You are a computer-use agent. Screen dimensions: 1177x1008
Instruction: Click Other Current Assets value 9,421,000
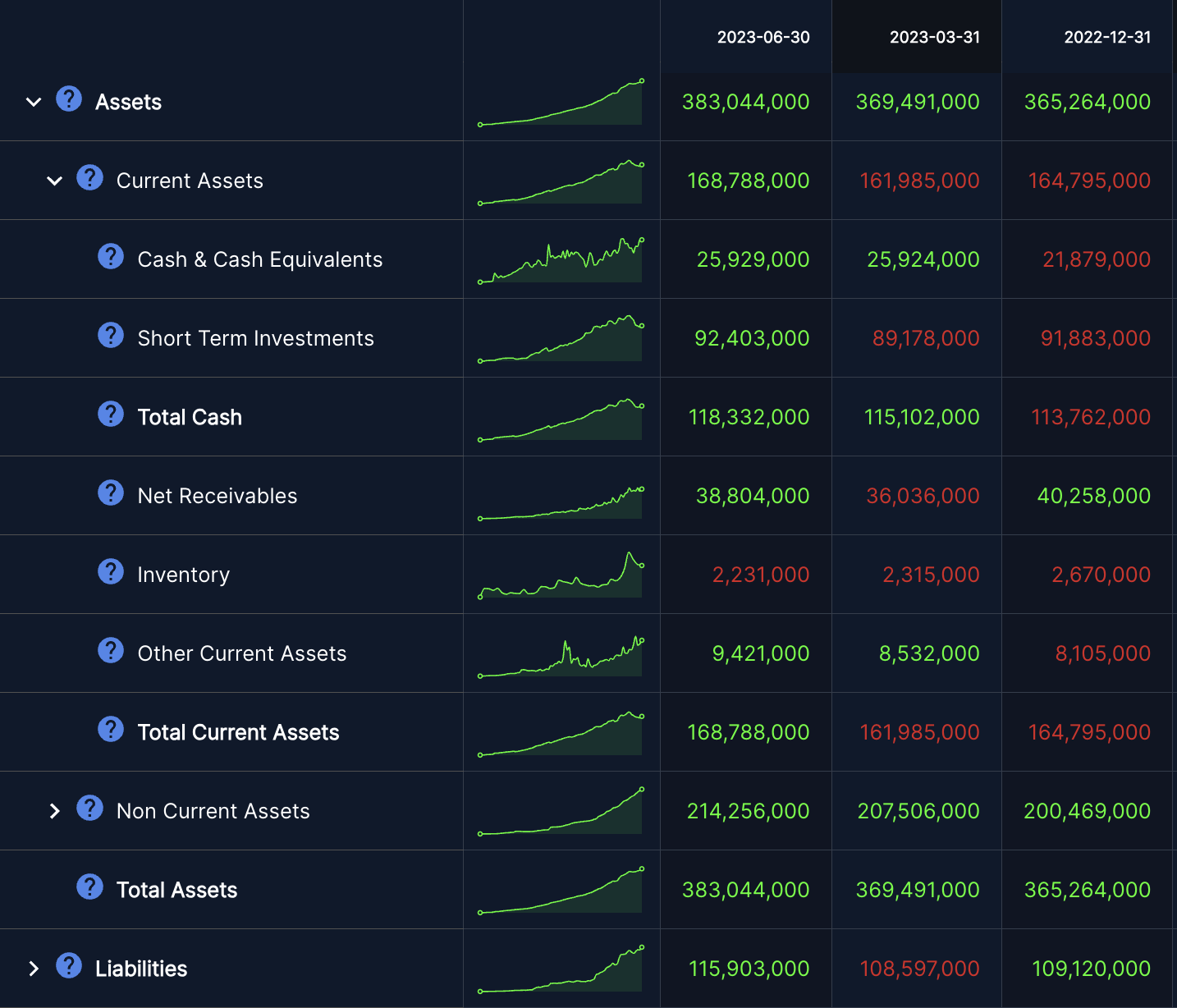click(761, 653)
